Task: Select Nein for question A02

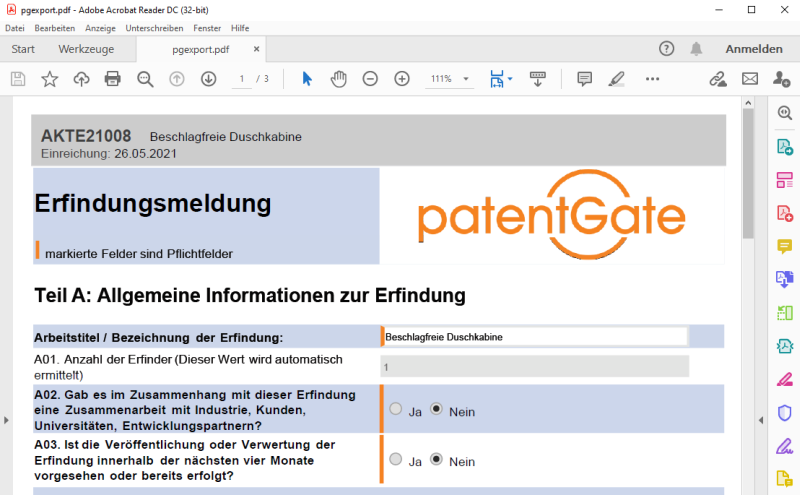Action: tap(436, 409)
